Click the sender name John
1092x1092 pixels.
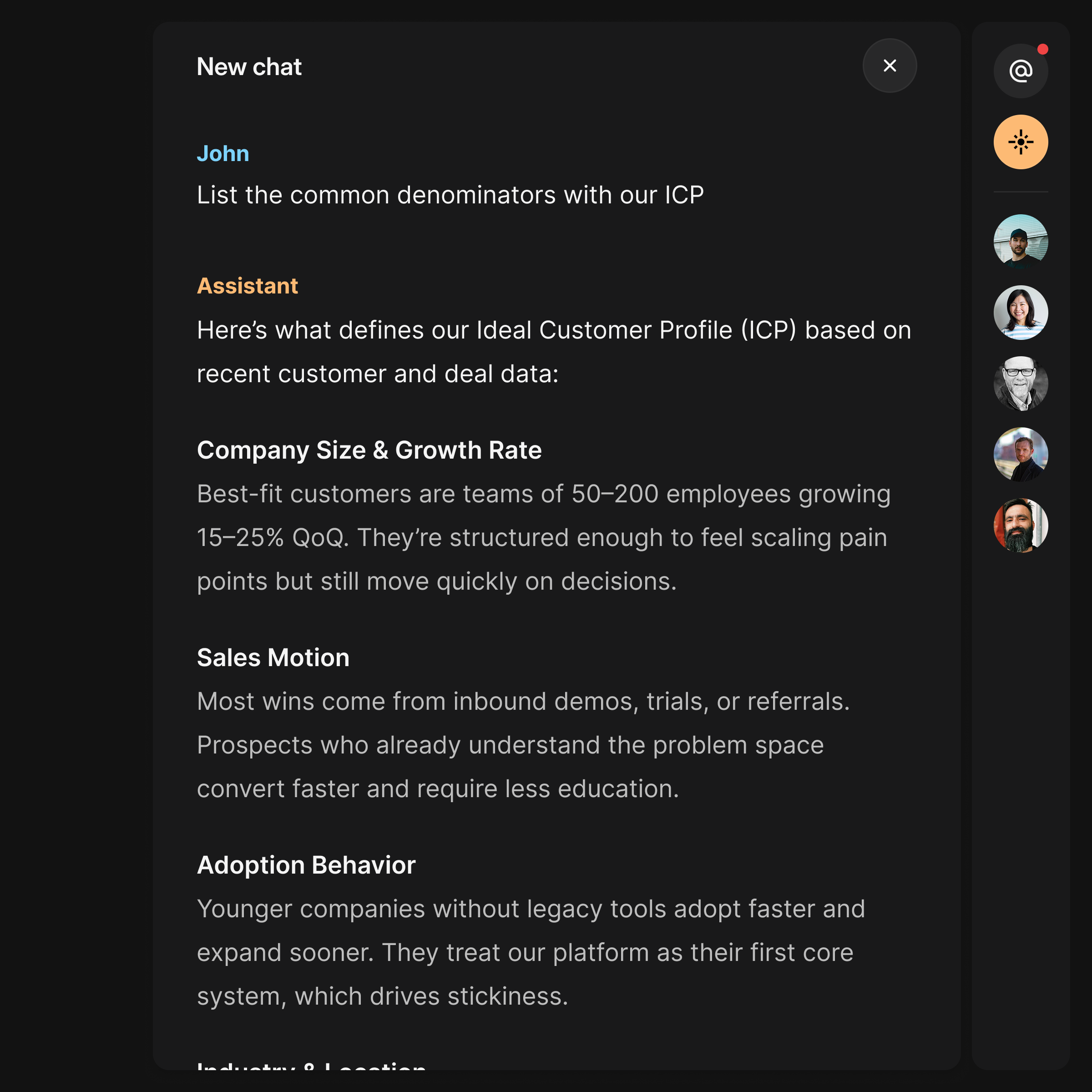[222, 154]
